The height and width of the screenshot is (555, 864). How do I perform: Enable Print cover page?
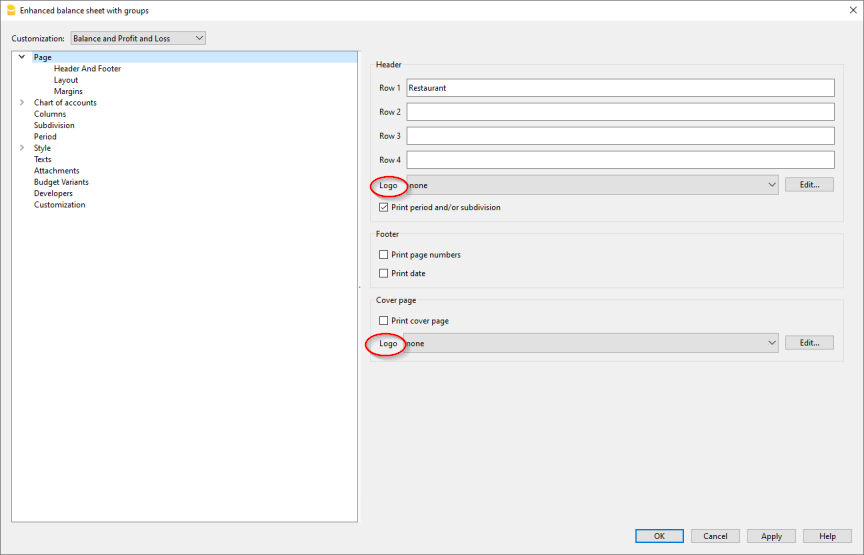[384, 321]
